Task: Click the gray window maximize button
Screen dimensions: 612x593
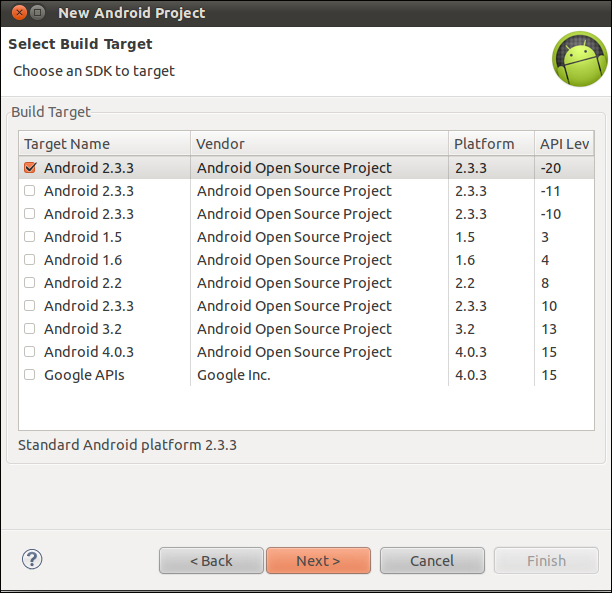Action: click(38, 13)
